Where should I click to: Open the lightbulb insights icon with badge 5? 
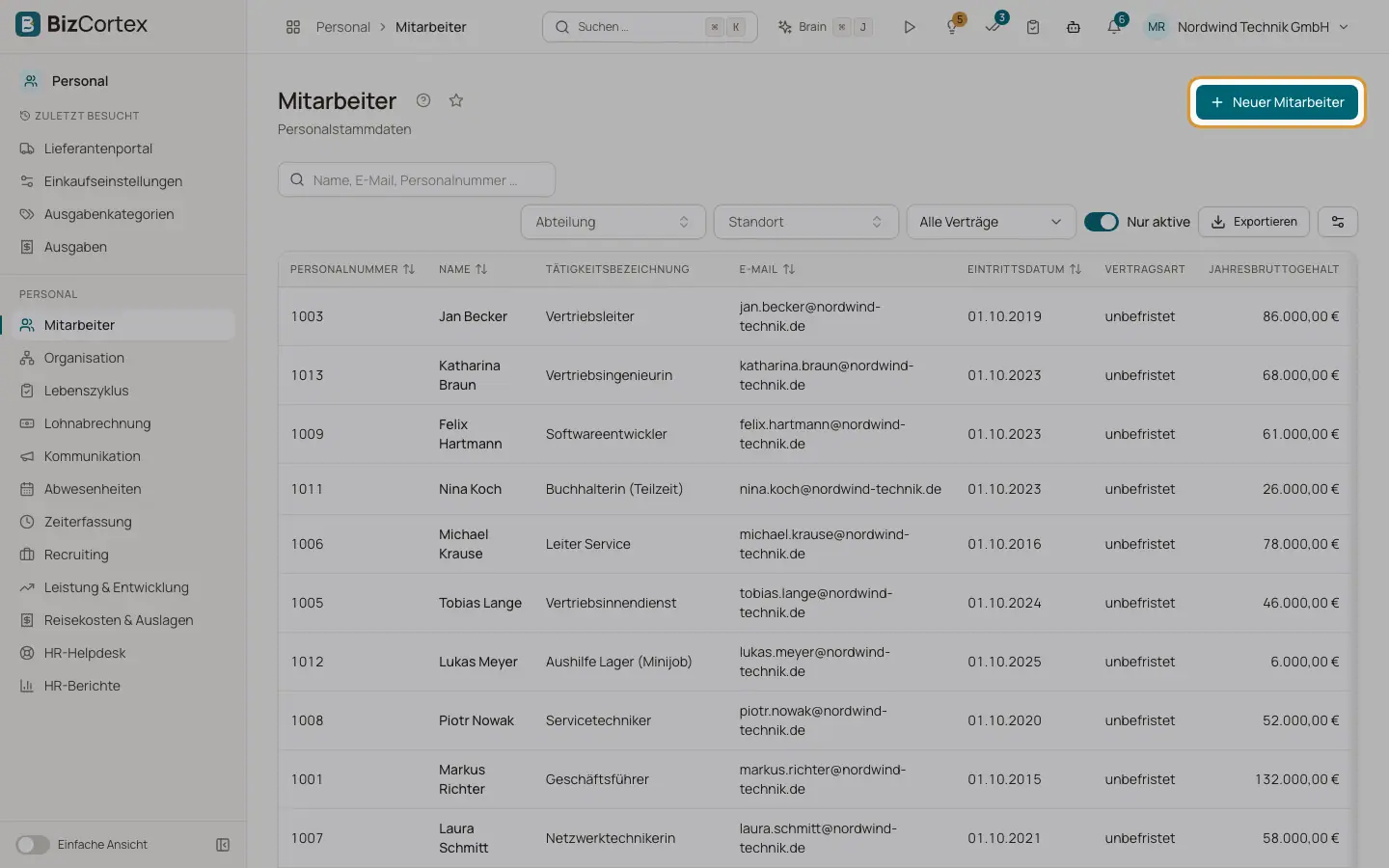pos(952,27)
